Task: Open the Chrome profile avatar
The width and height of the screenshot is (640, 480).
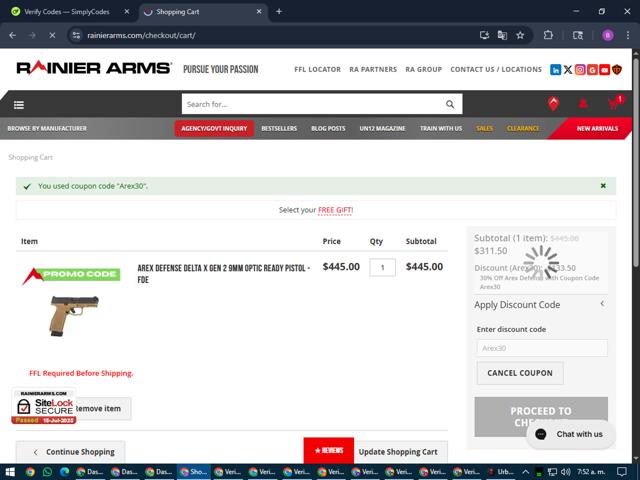Action: [x=608, y=36]
